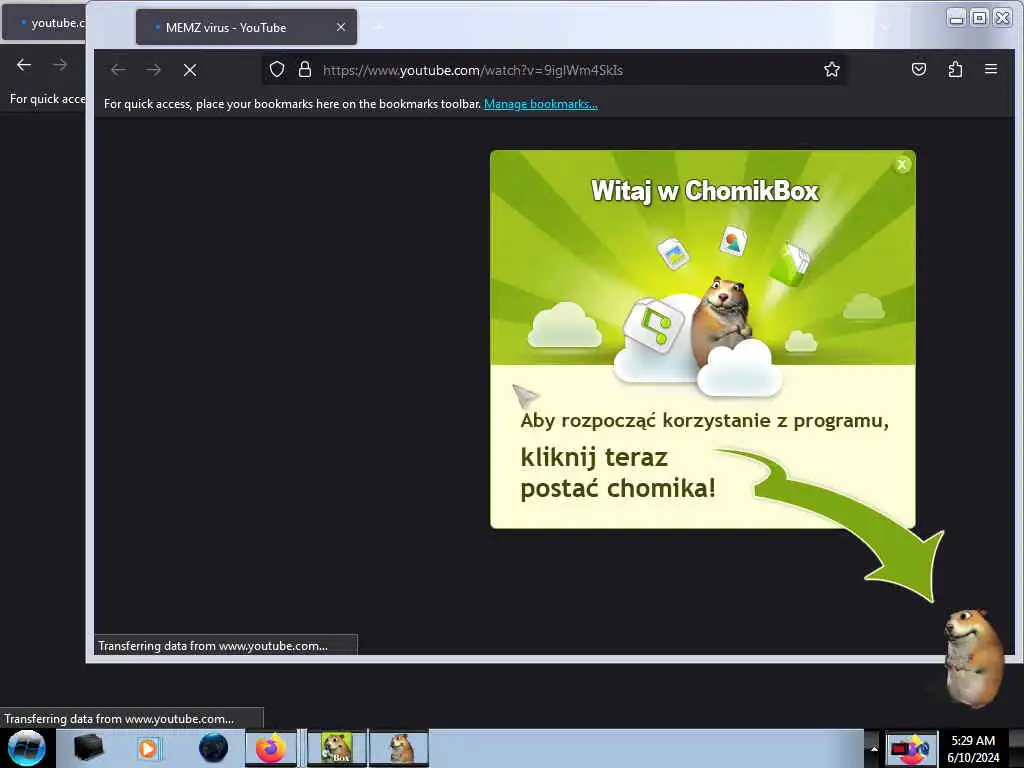Switch to Firefox from the taskbar
The image size is (1024, 768).
coord(271,748)
